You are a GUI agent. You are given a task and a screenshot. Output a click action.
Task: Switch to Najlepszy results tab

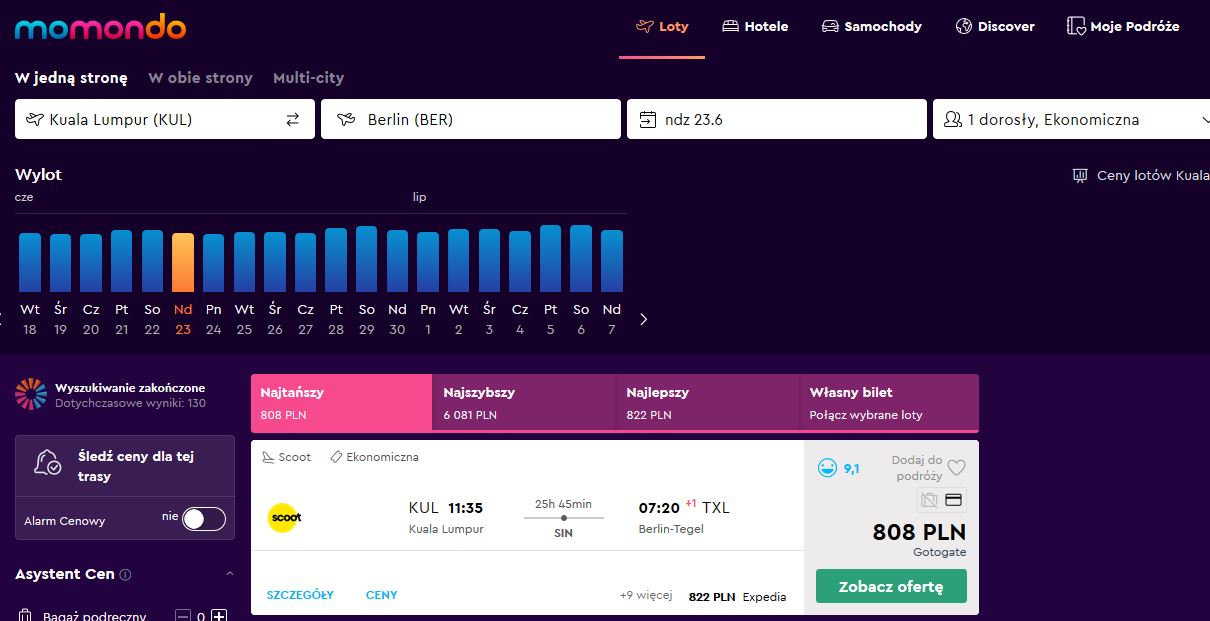pyautogui.click(x=707, y=403)
